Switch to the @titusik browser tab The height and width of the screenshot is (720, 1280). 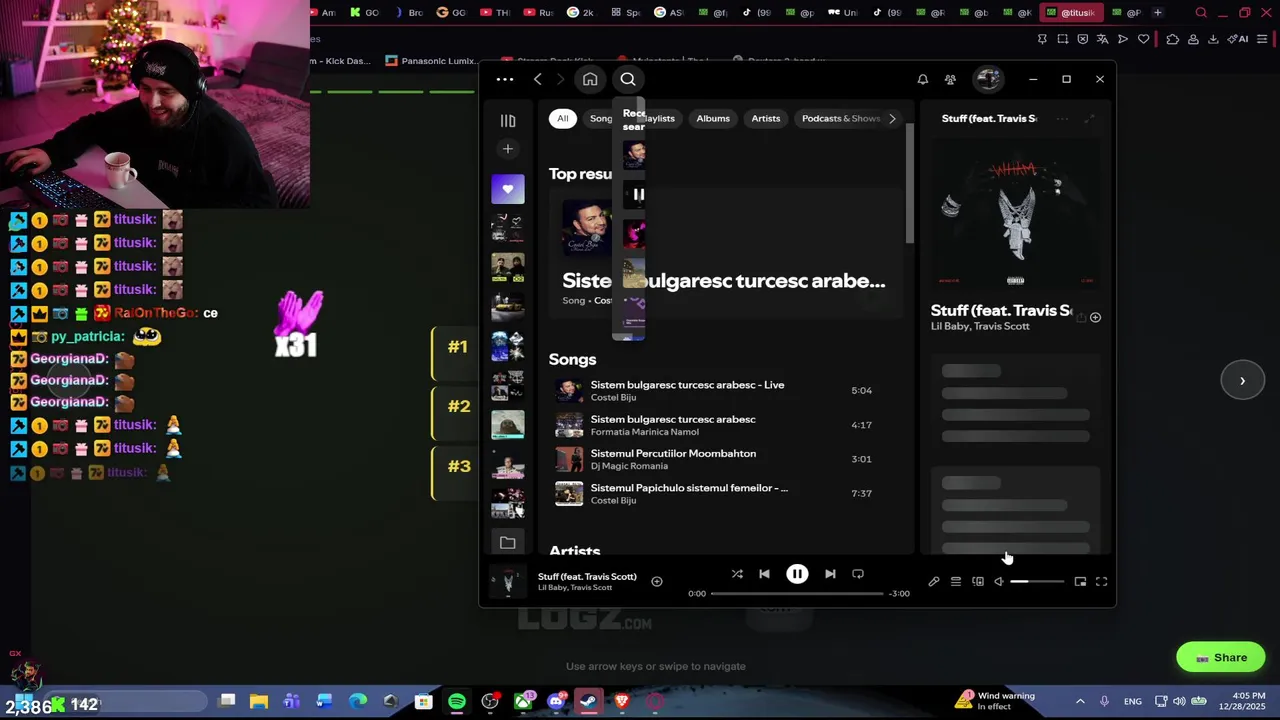(x=1071, y=12)
